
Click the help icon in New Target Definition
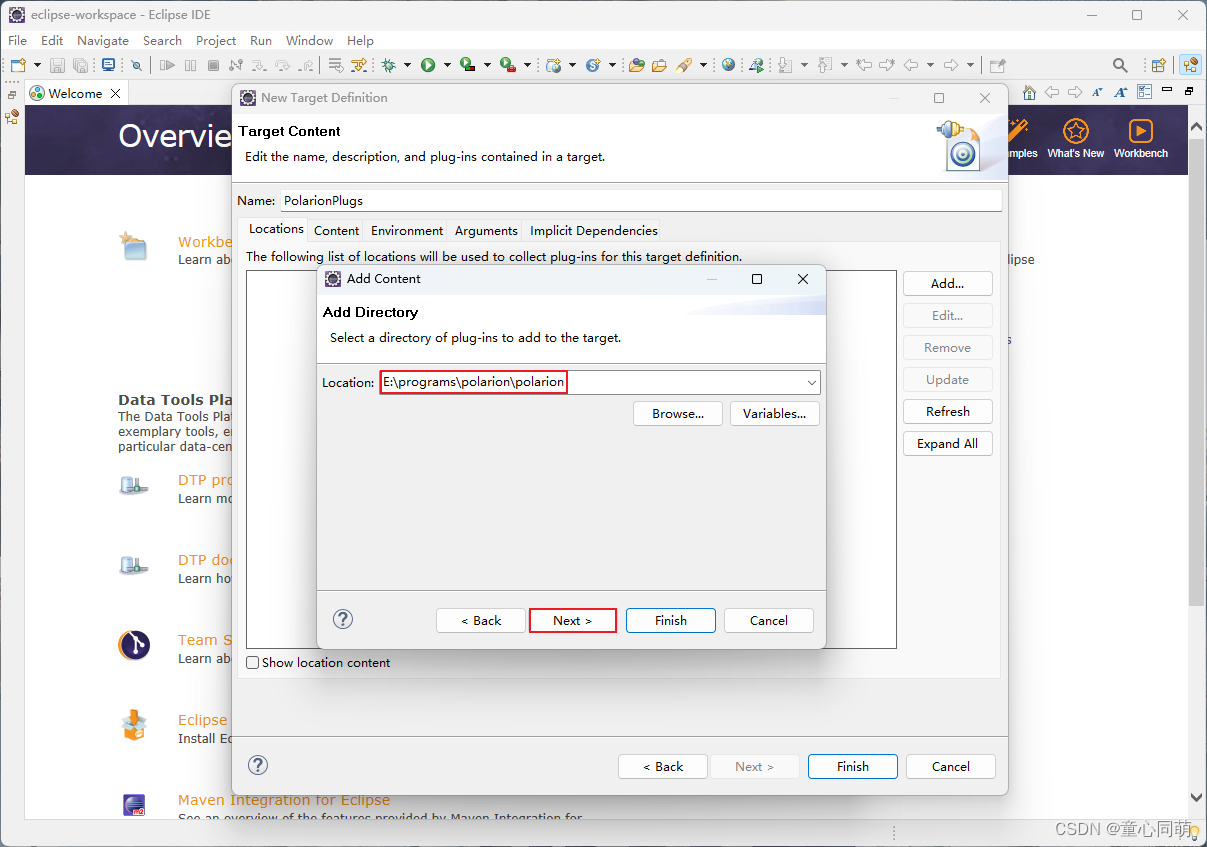pyautogui.click(x=258, y=765)
